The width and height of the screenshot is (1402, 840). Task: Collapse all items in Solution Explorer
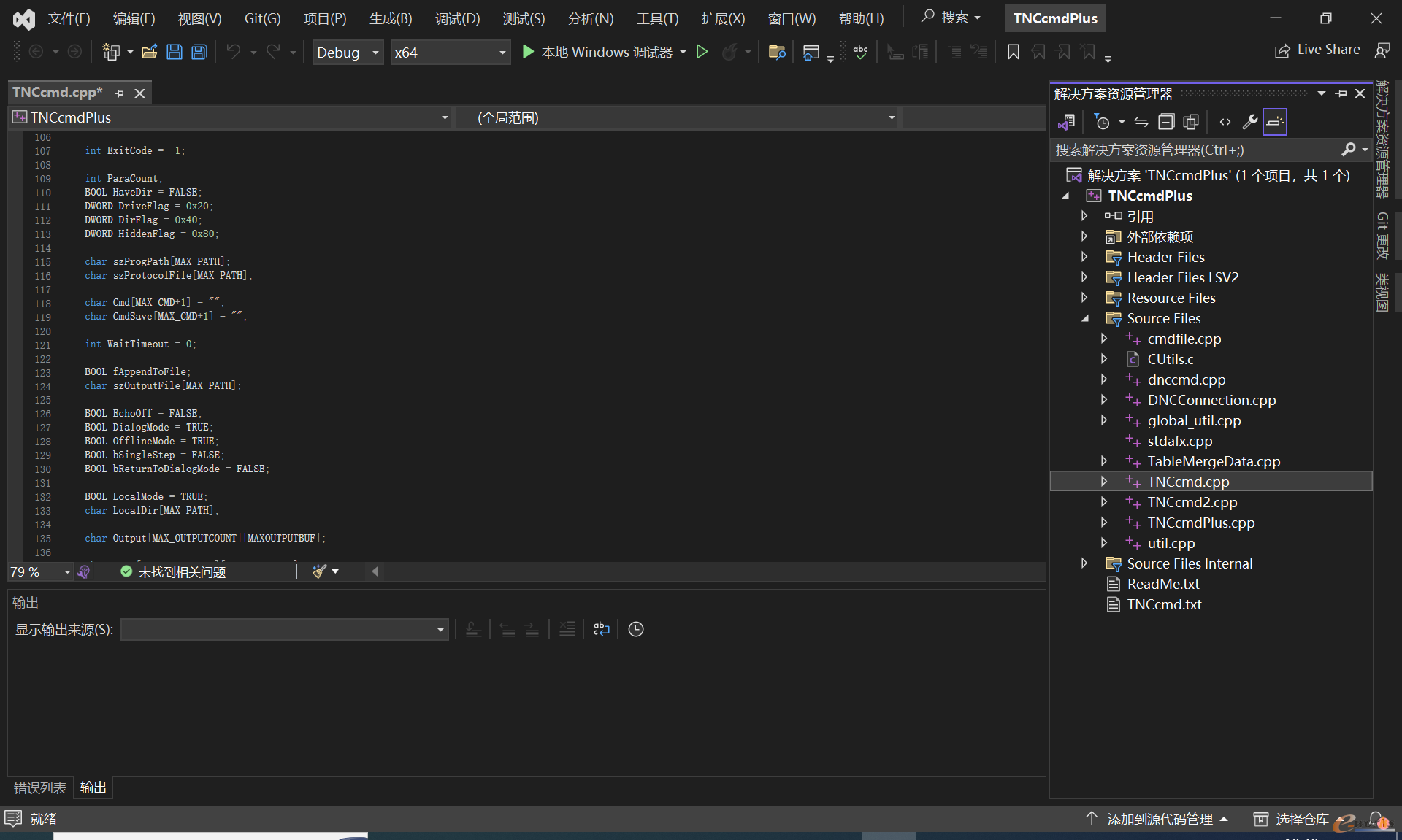click(1166, 122)
